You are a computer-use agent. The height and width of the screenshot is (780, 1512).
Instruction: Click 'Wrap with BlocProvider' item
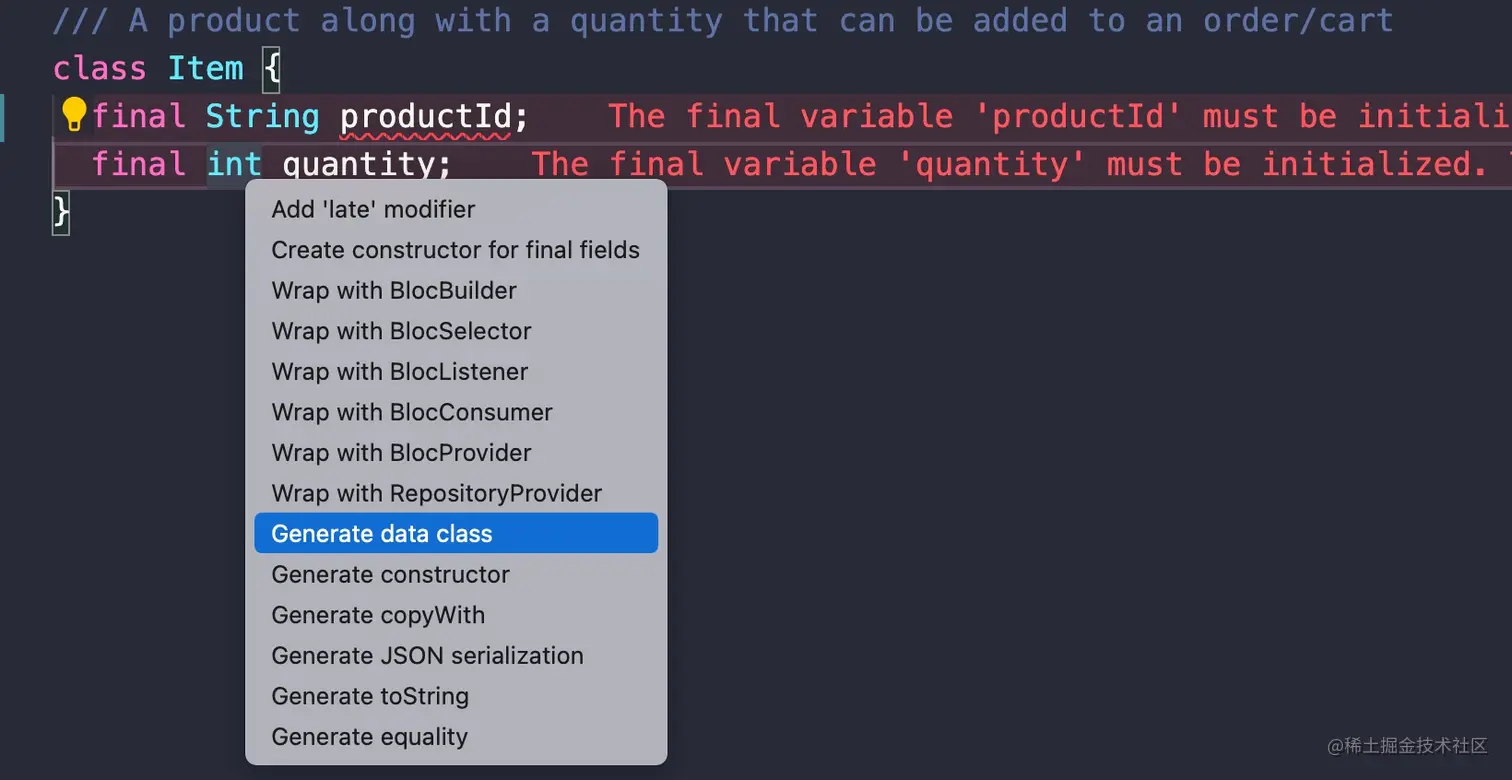pos(401,453)
